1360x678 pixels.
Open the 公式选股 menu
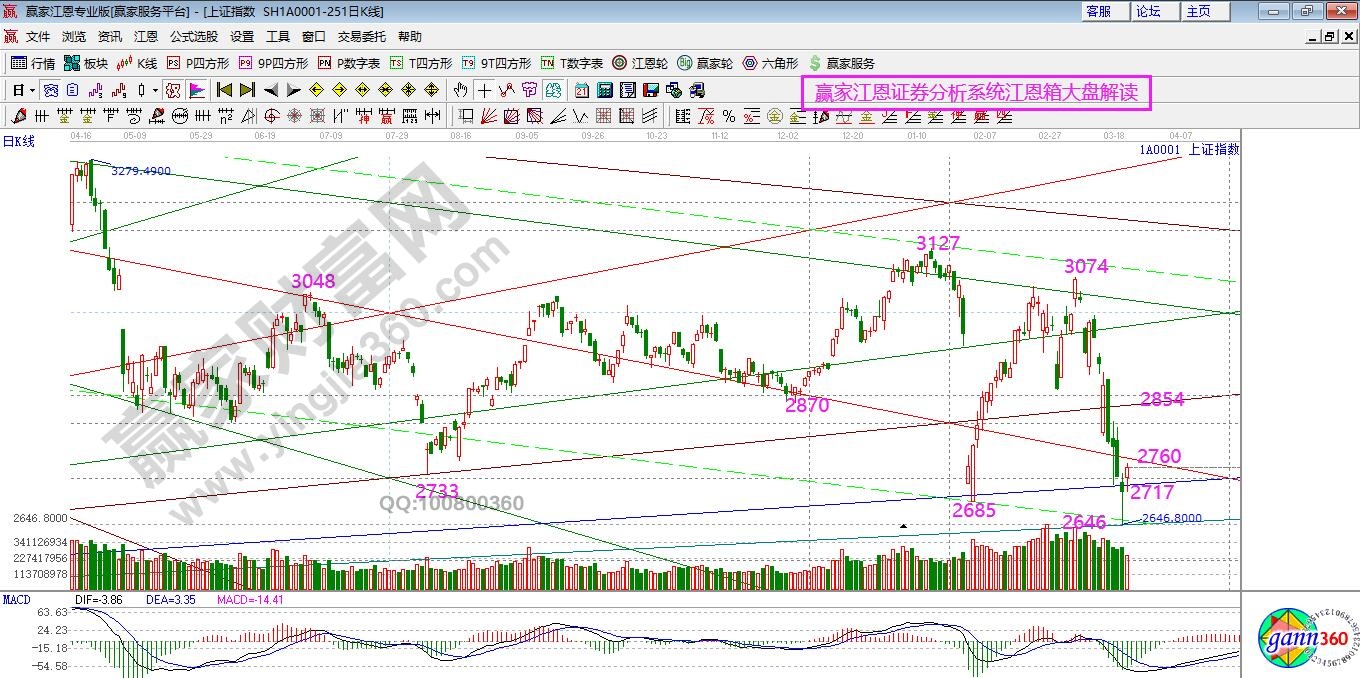(193, 36)
